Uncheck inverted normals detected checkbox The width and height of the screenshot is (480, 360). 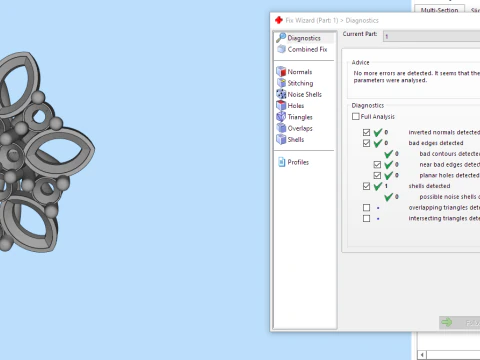(x=366, y=132)
